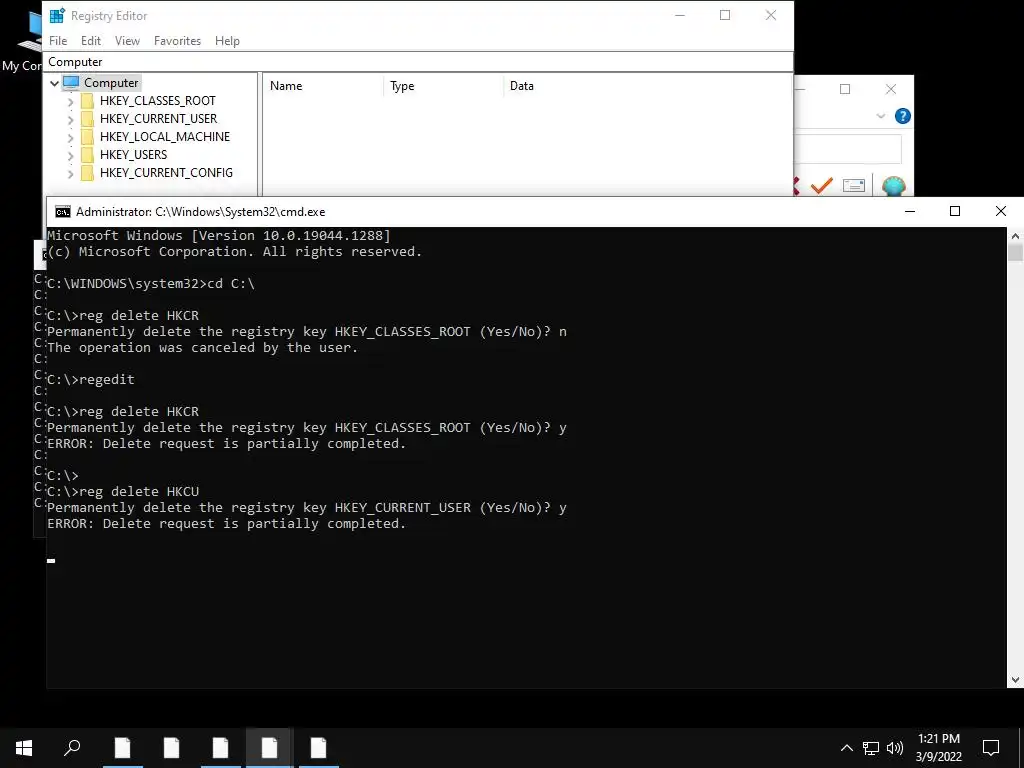1024x768 pixels.
Task: Open the Action Center notifications icon
Action: [x=991, y=748]
